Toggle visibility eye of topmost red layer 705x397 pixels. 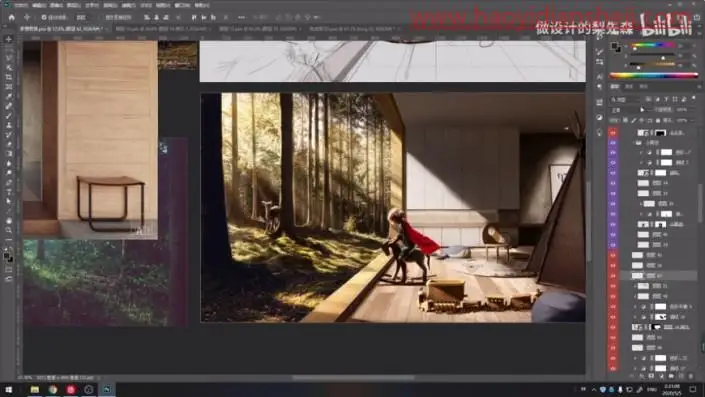click(x=613, y=133)
